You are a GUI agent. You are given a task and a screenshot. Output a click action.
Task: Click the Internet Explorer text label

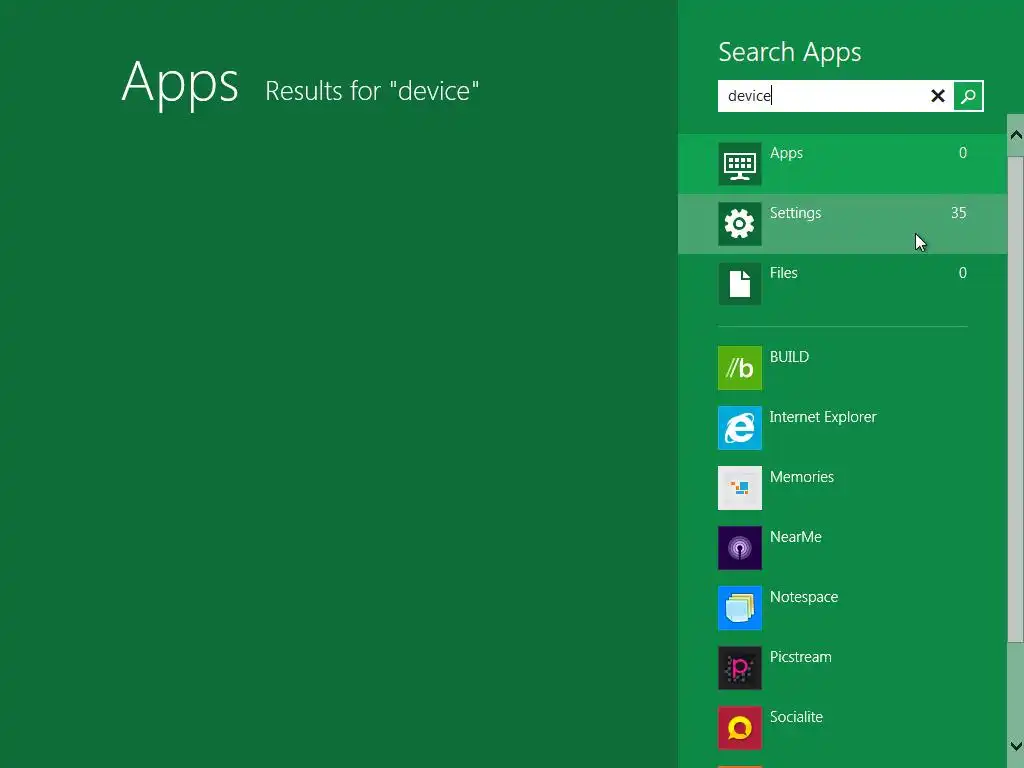point(823,417)
